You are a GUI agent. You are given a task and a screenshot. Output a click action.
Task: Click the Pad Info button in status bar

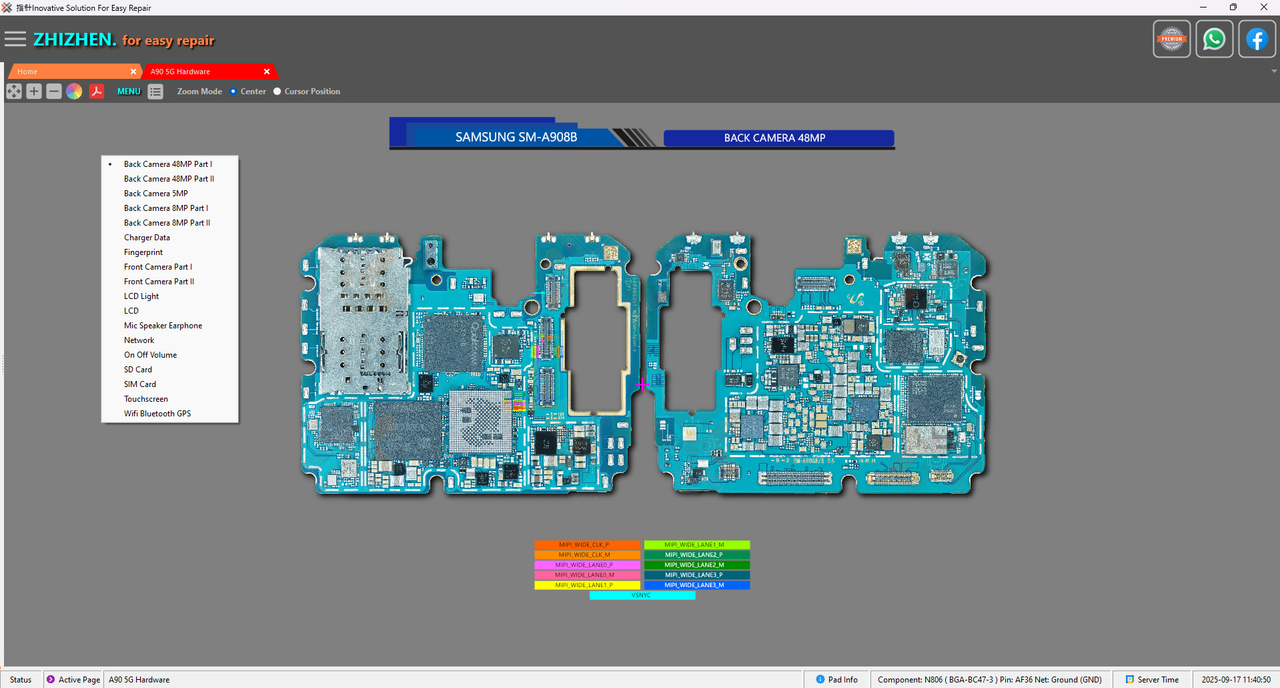coord(836,680)
